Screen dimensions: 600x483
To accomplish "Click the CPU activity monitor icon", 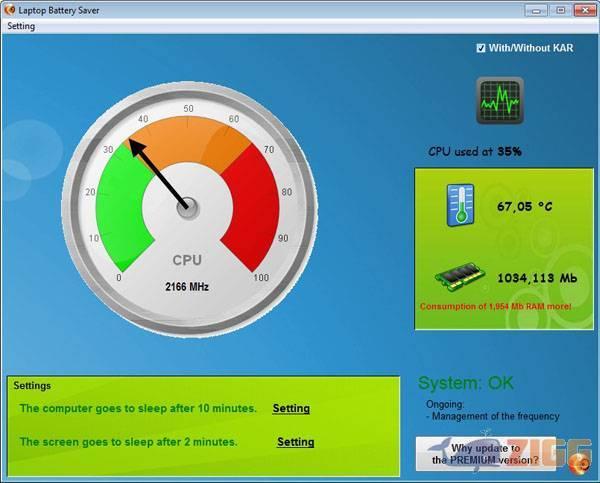I will tap(500, 100).
